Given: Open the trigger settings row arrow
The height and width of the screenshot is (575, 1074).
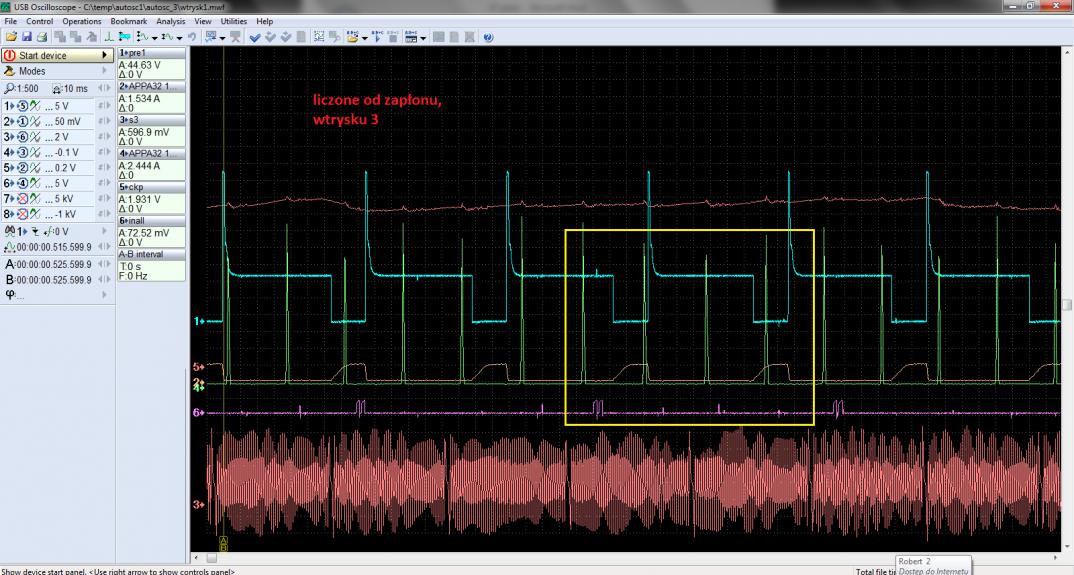Looking at the screenshot, I should (x=106, y=231).
